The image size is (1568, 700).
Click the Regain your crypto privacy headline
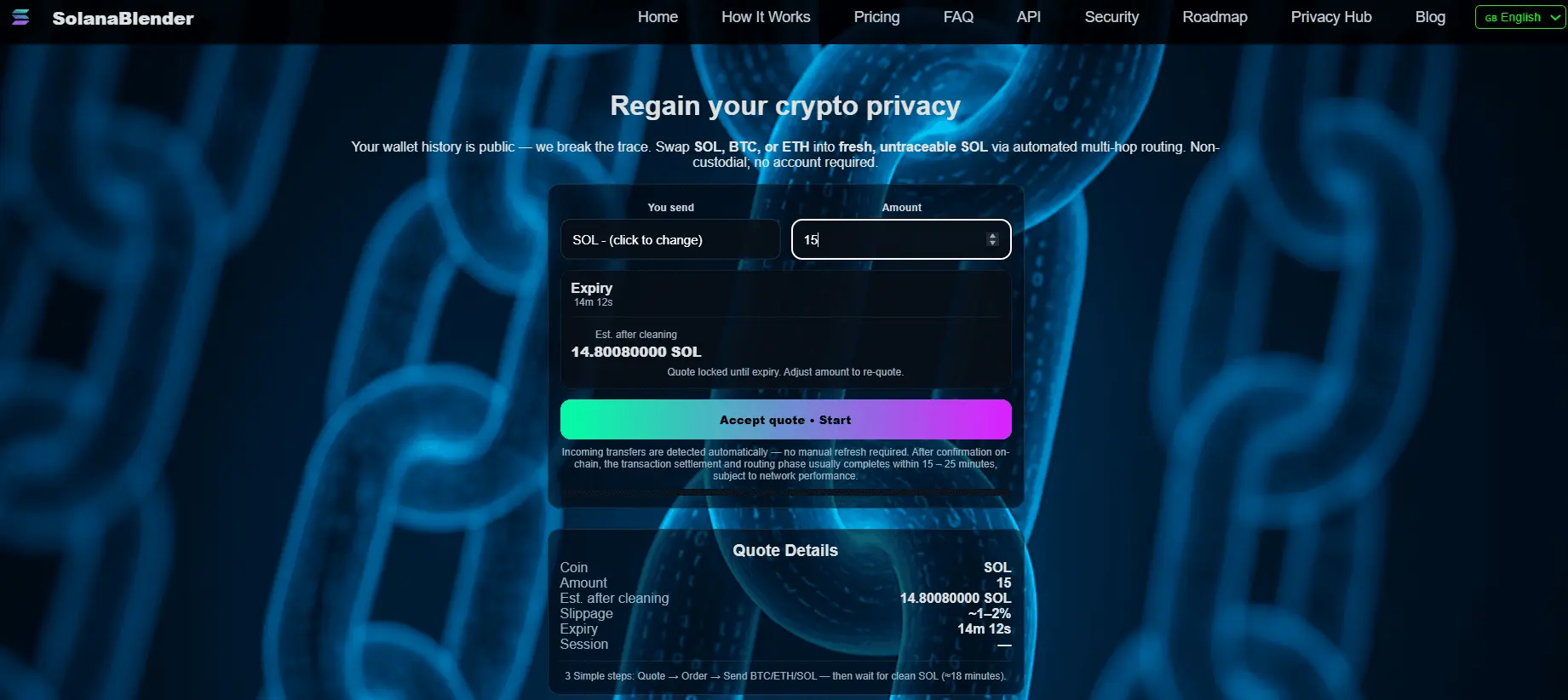(x=785, y=106)
